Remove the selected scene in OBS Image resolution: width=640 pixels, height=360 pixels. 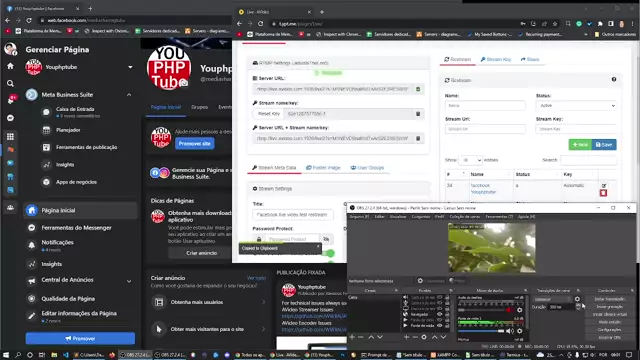pyautogui.click(x=361, y=337)
